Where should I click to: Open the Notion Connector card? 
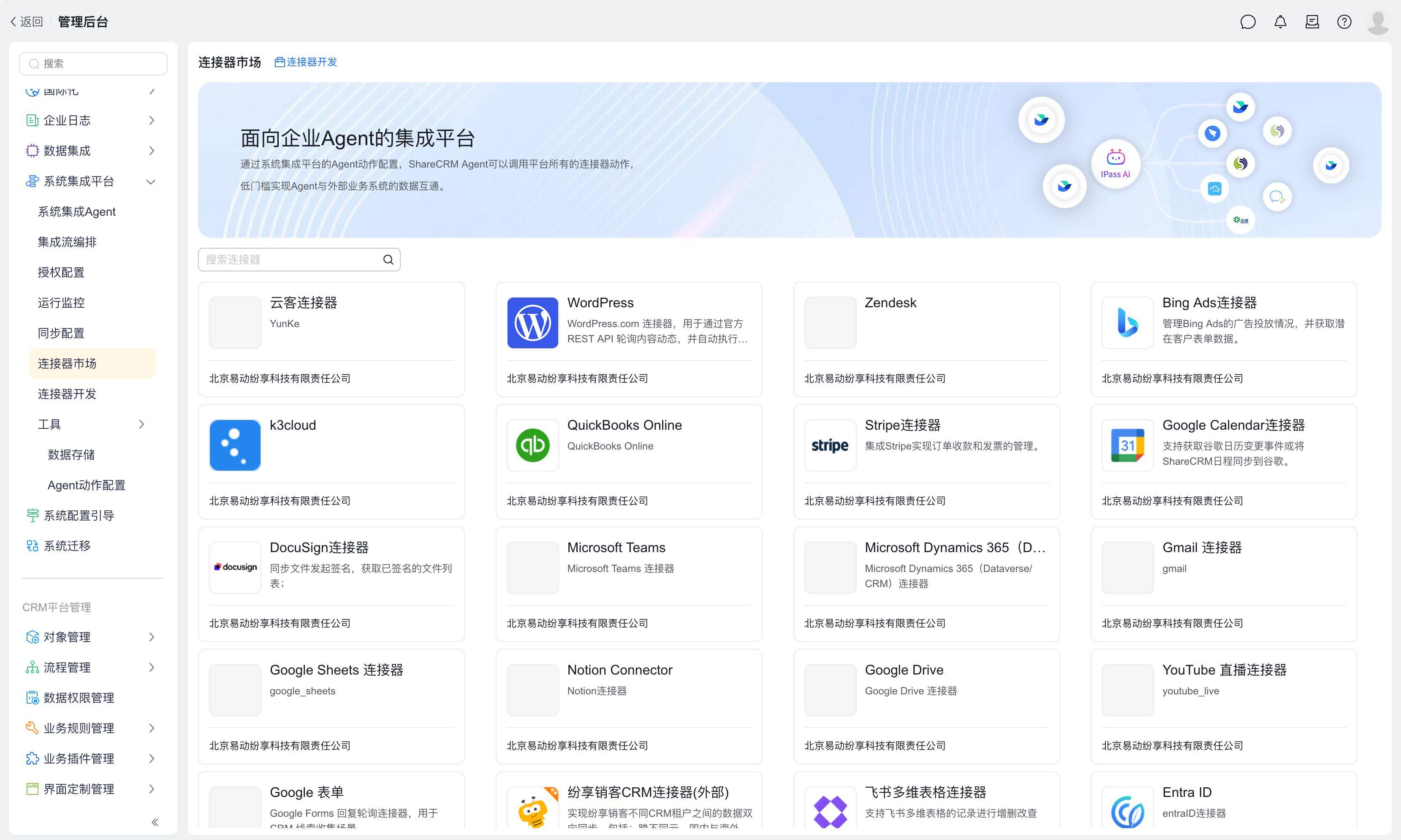pos(628,707)
